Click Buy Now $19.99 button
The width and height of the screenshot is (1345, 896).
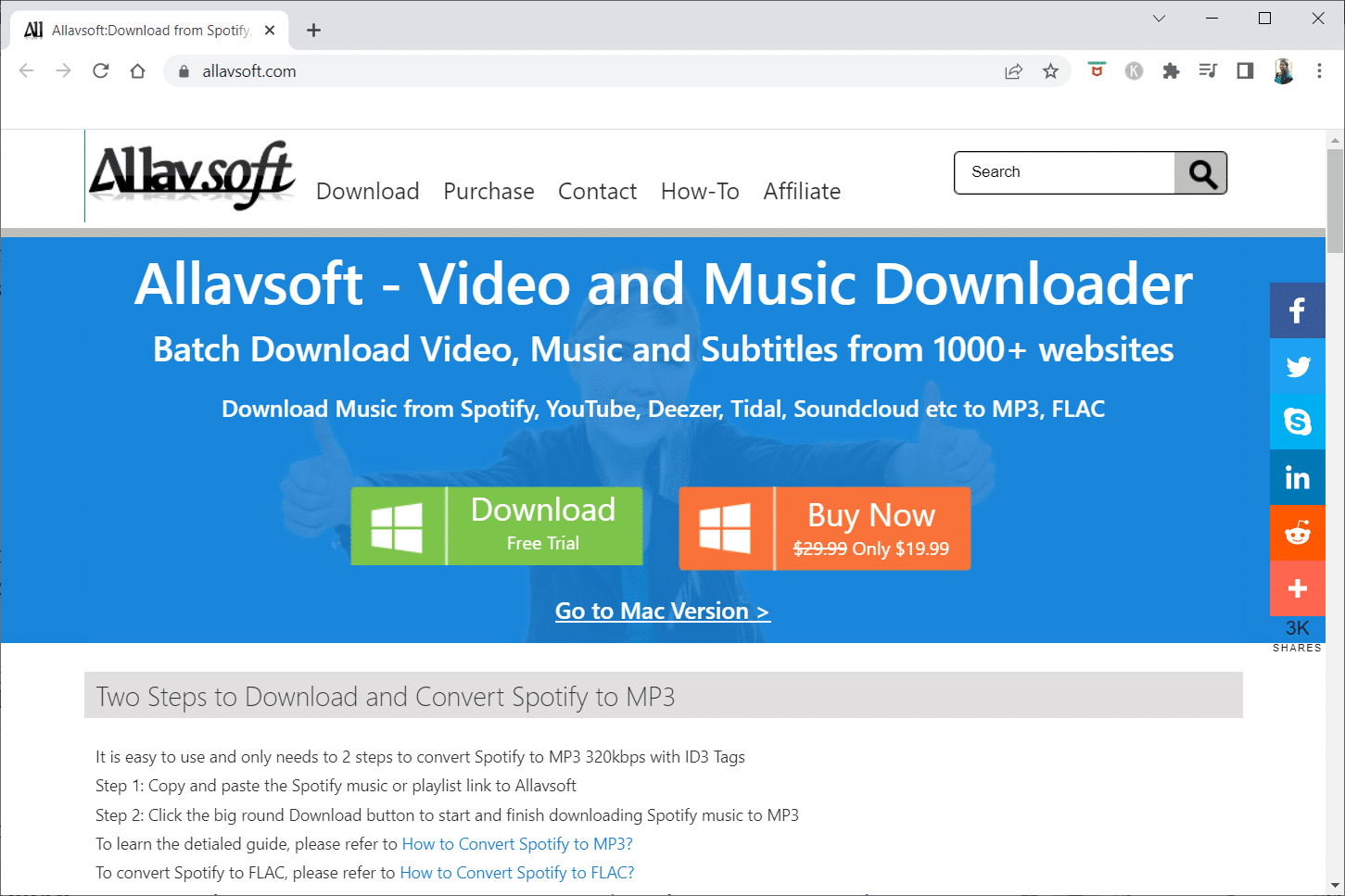[825, 528]
